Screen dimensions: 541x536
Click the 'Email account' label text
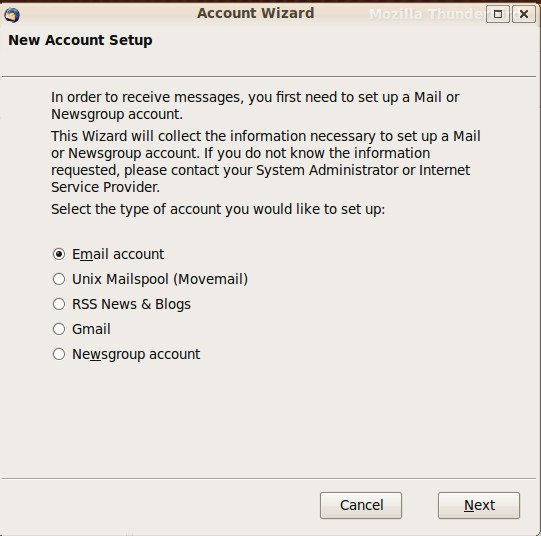pyautogui.click(x=118, y=255)
